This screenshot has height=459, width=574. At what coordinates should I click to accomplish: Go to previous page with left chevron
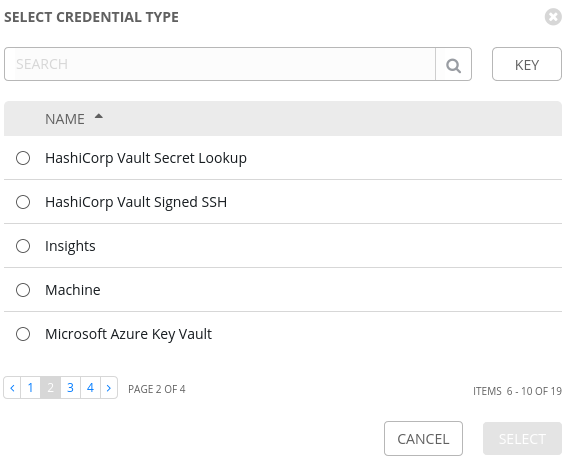coord(12,388)
